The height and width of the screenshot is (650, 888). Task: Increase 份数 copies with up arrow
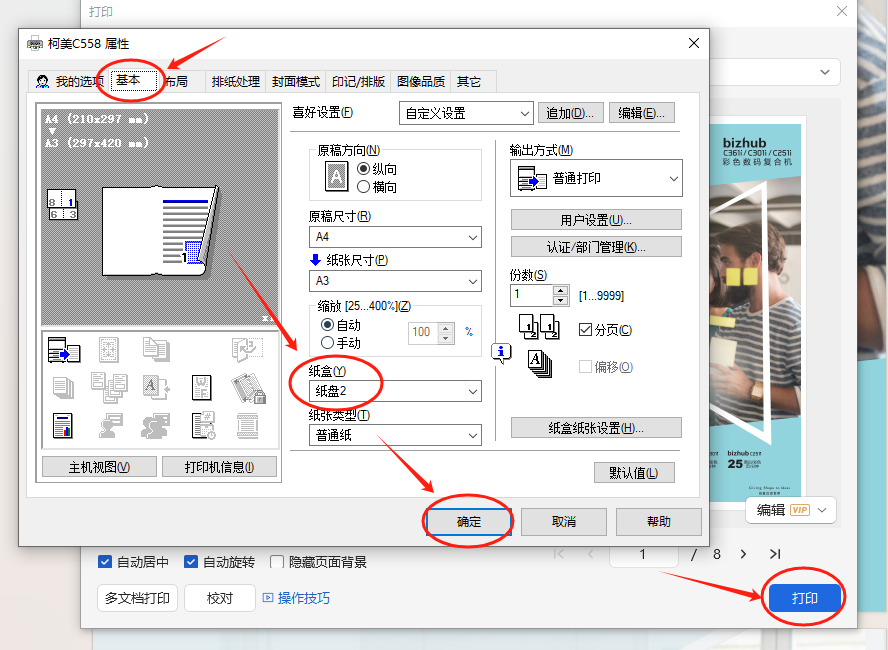(x=560, y=291)
